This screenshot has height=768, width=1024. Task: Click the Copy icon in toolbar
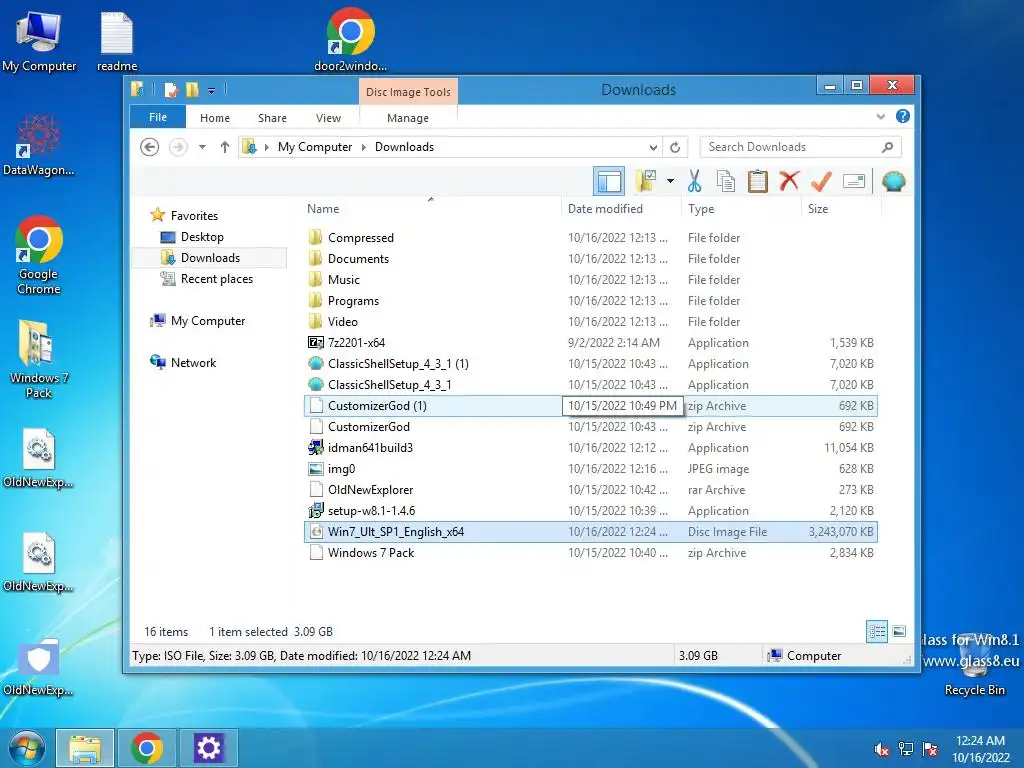click(726, 181)
